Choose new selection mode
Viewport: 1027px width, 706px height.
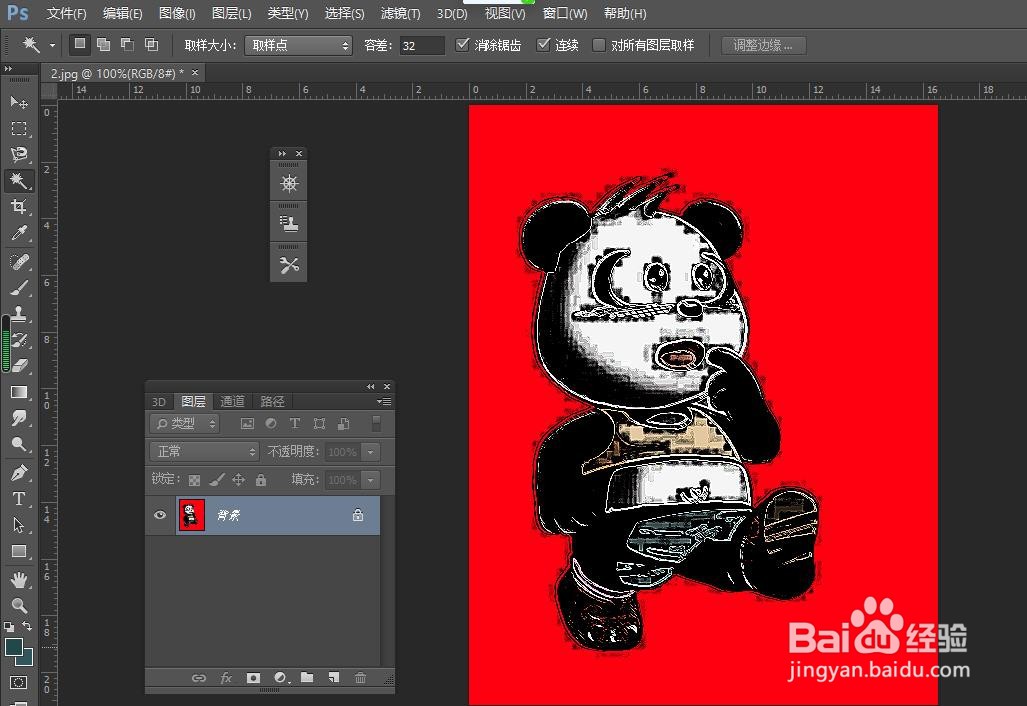point(79,45)
